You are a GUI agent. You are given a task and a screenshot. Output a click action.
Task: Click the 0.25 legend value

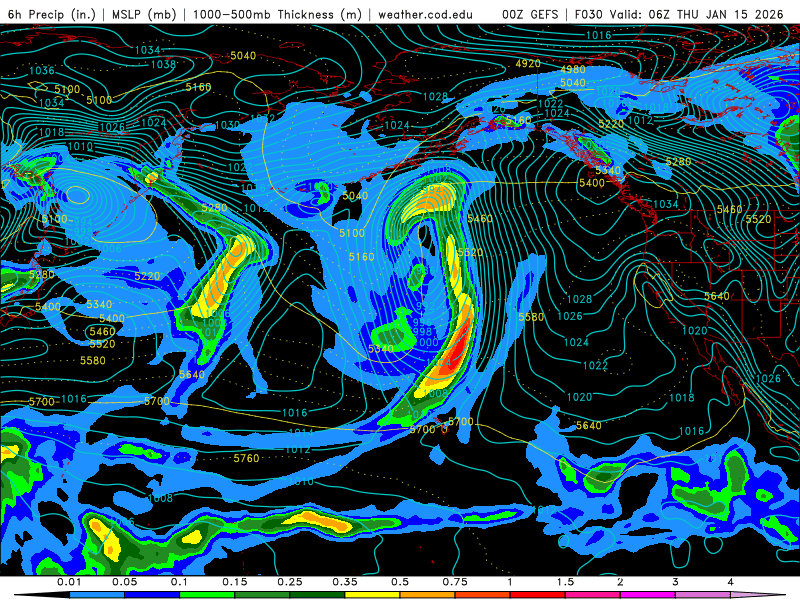tap(290, 582)
